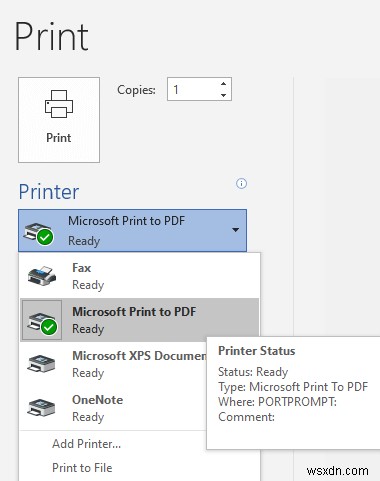Click the Copies label
Viewport: 380px width, 481px height.
tap(136, 90)
